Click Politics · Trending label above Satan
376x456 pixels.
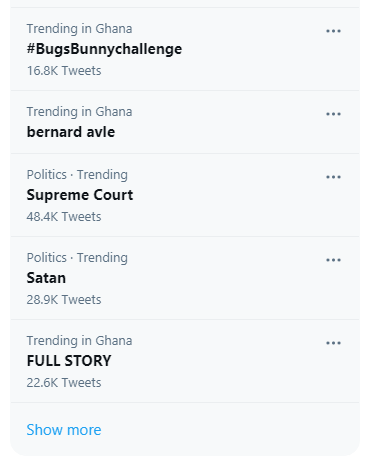[x=77, y=258]
